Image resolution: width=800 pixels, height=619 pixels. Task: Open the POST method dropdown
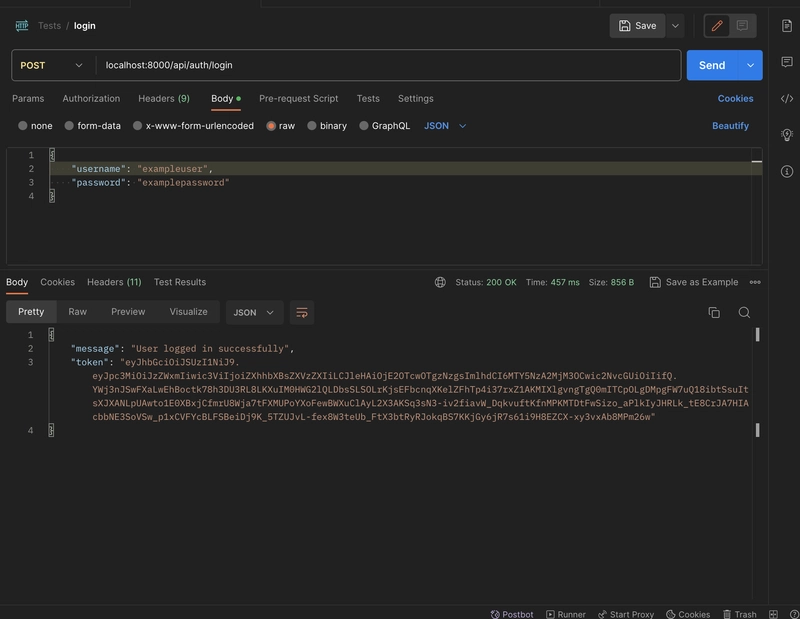click(51, 65)
